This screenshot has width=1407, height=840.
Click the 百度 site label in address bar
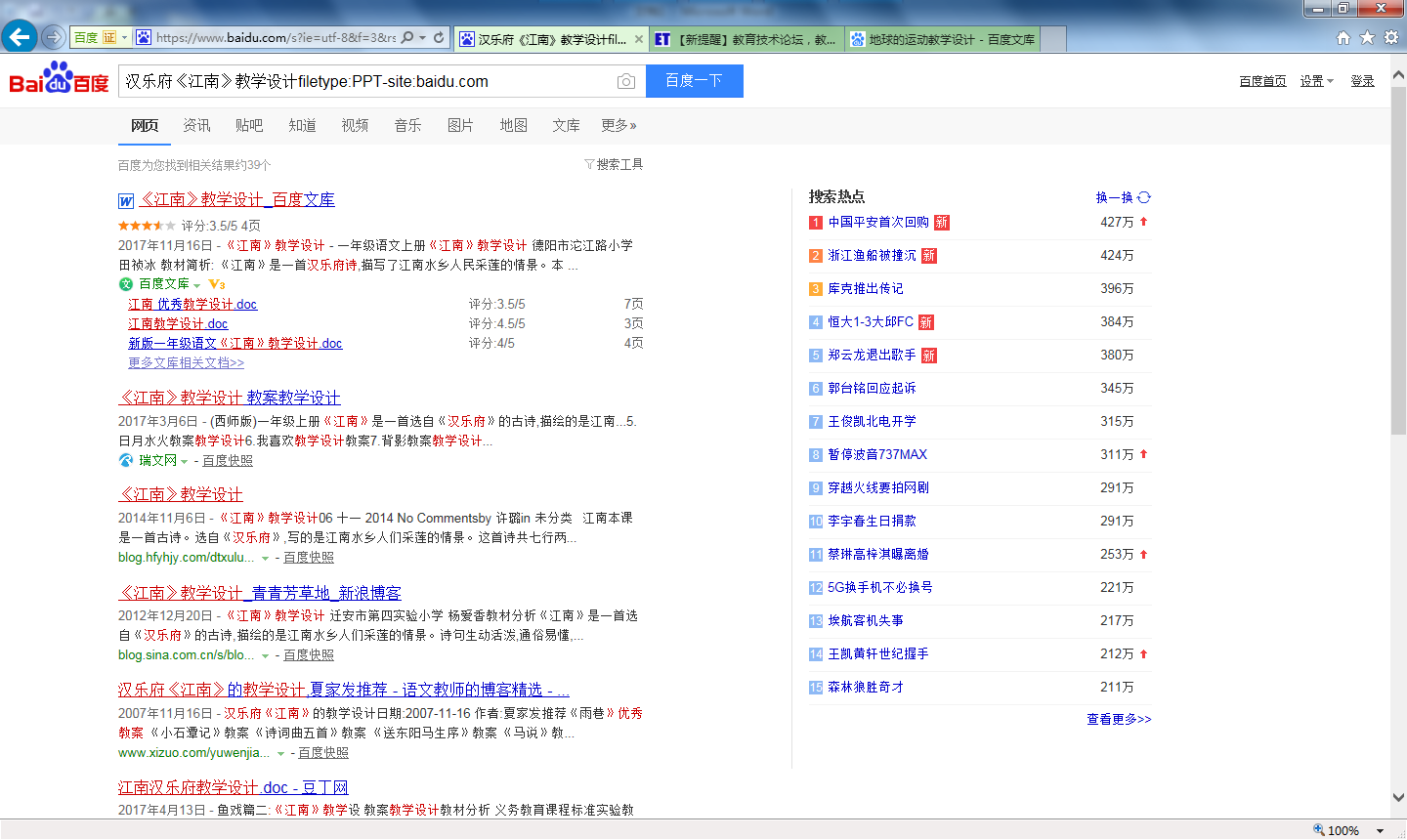tap(86, 38)
